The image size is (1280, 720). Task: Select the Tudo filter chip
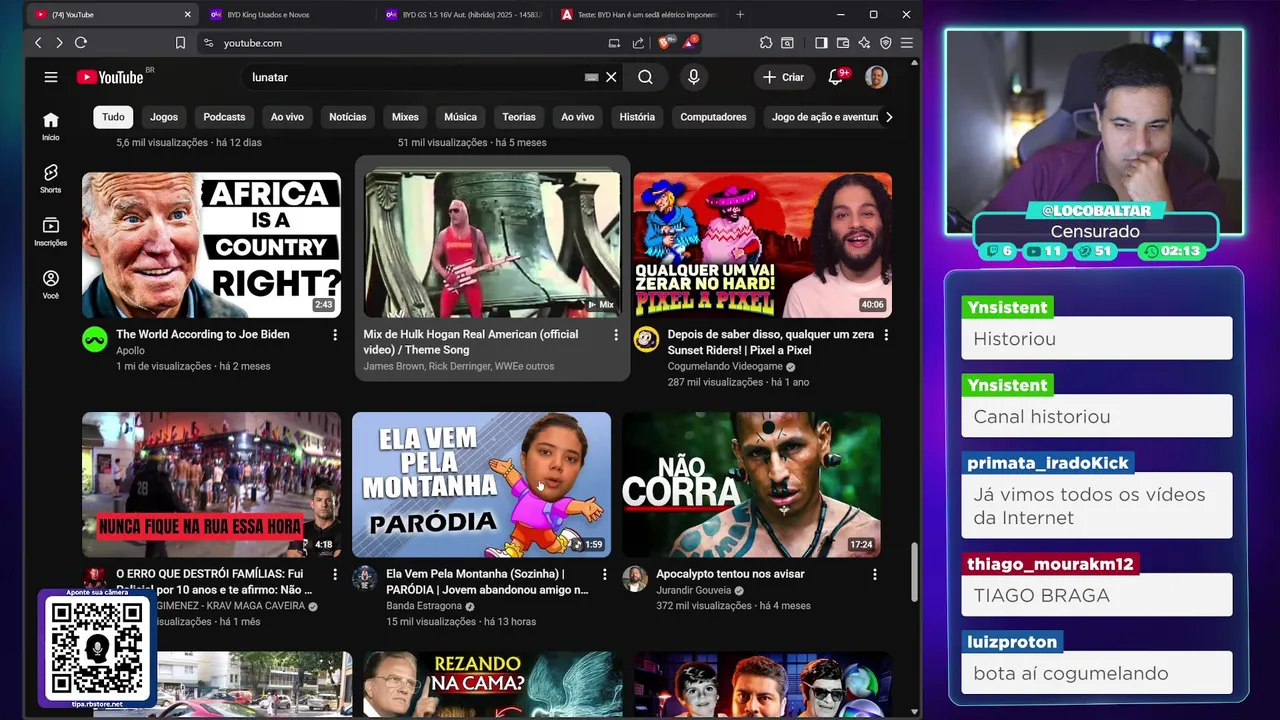(x=113, y=117)
